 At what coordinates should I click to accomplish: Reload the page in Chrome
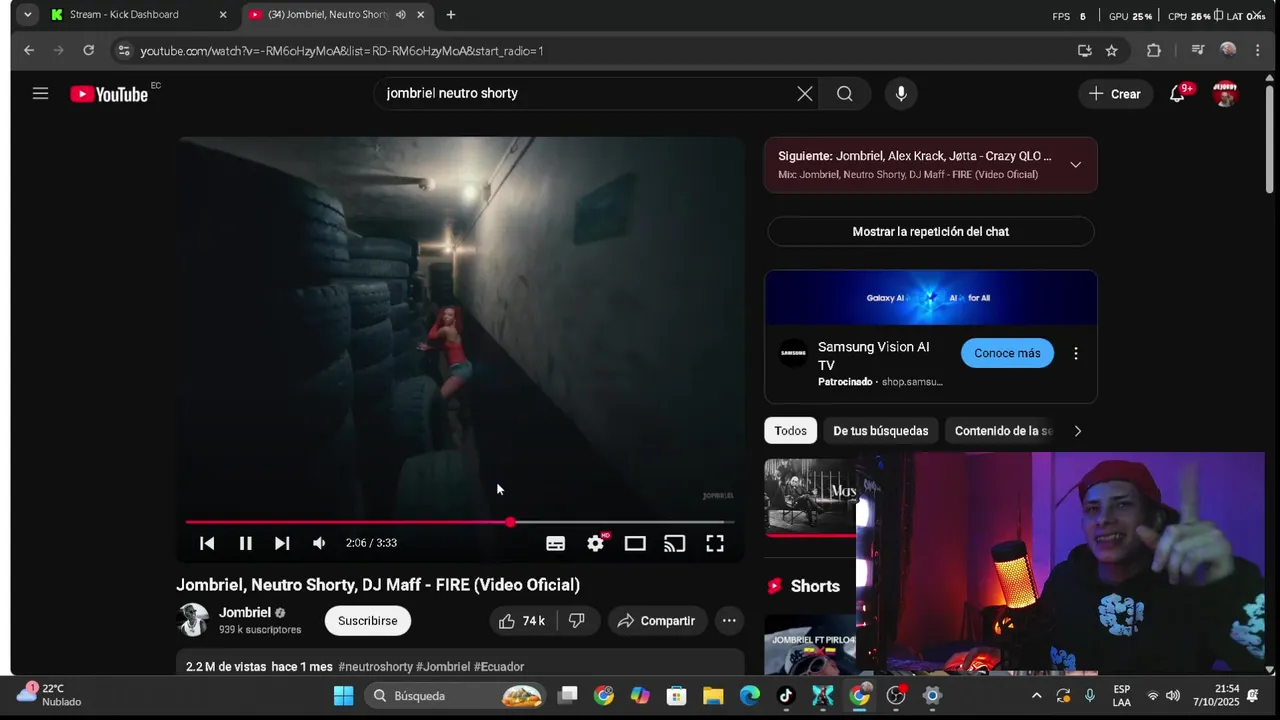coord(88,50)
